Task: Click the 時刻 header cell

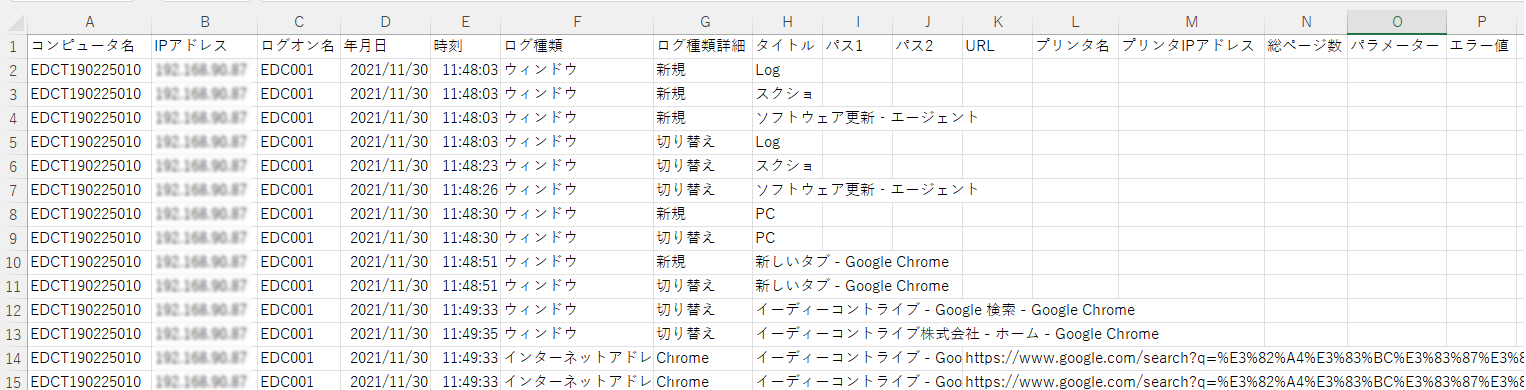Action: click(x=465, y=46)
